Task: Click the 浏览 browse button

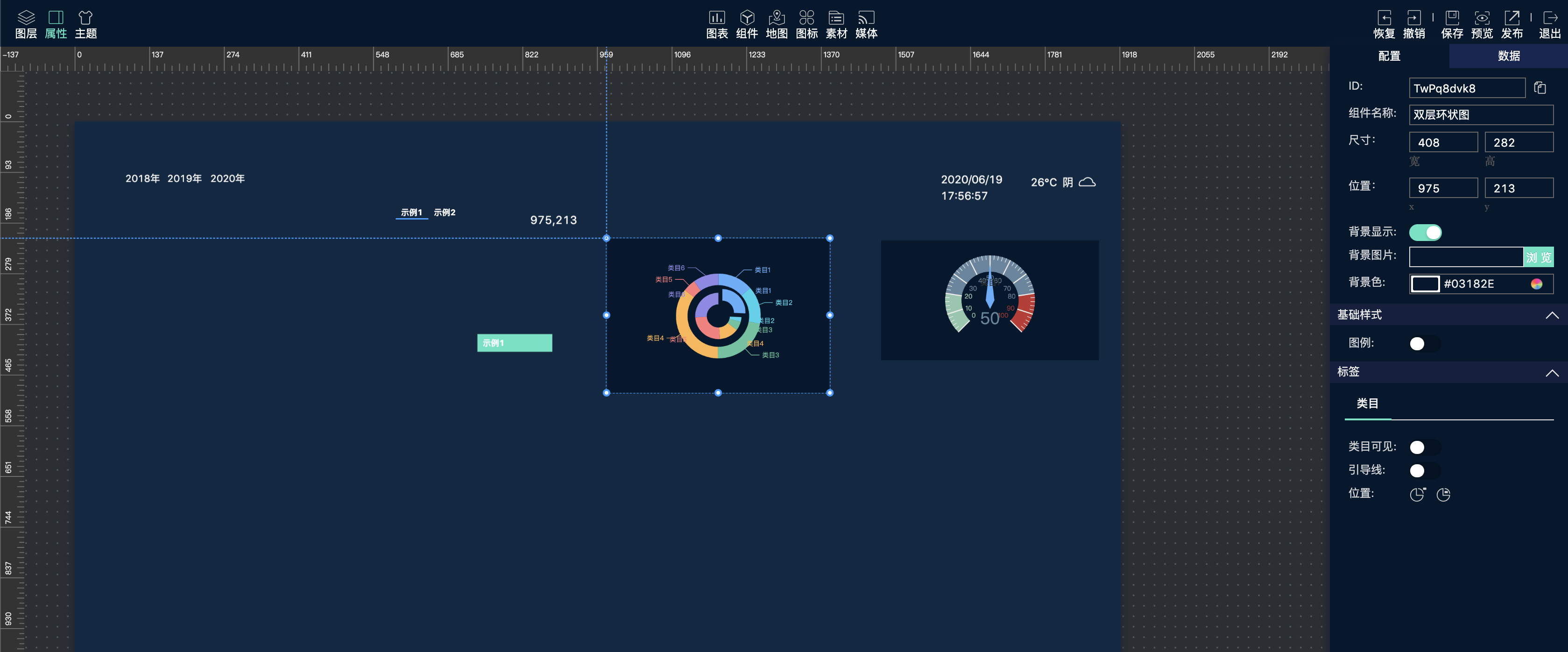Action: [x=1538, y=257]
